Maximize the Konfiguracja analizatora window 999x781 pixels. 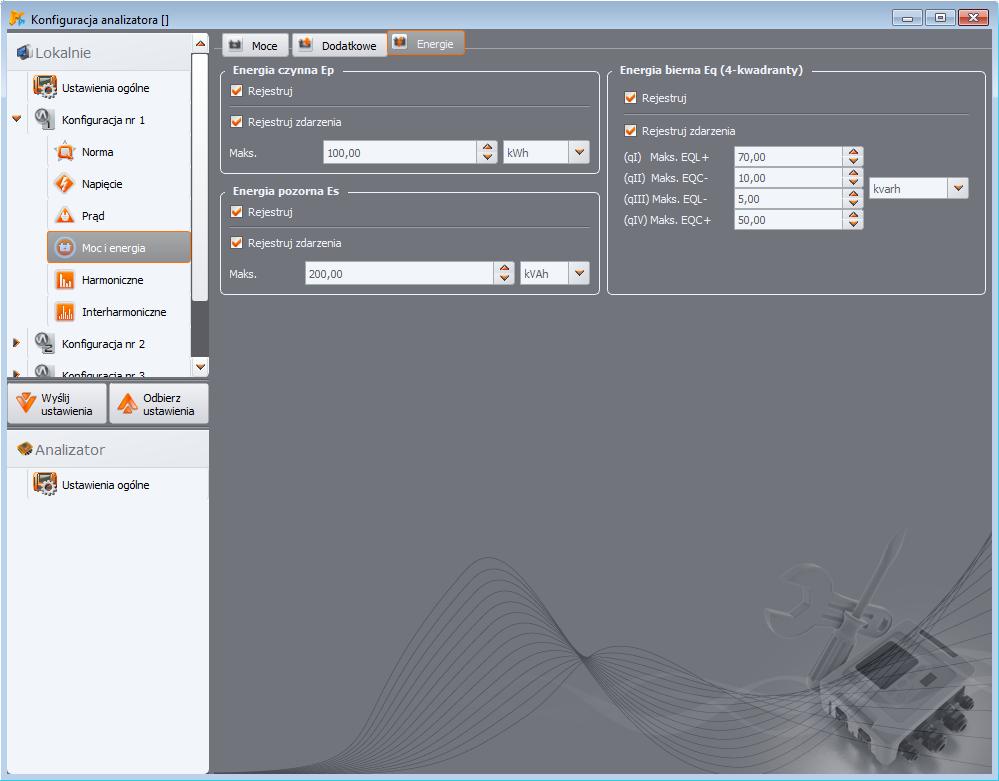pos(940,18)
